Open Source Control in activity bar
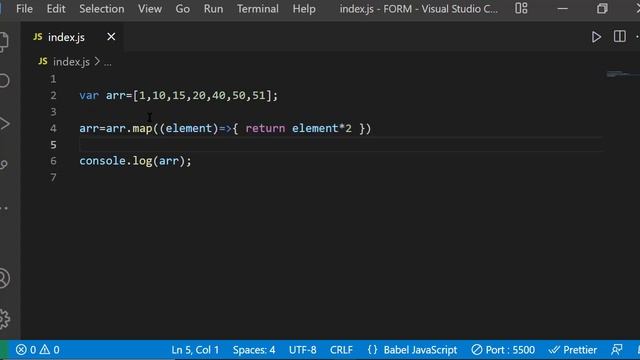 pos(4,165)
